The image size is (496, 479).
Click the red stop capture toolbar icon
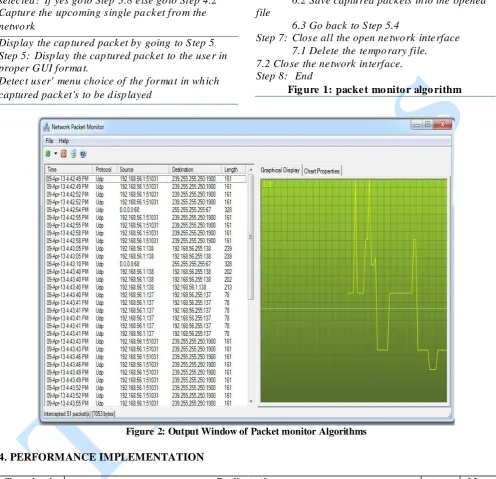tap(64, 154)
